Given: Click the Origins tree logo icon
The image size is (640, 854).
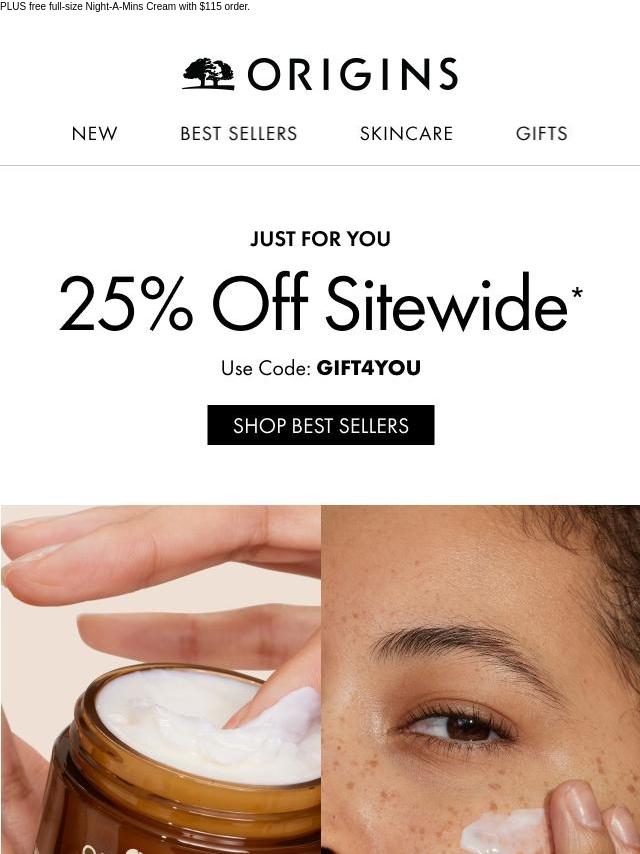Looking at the screenshot, I should coord(209,74).
